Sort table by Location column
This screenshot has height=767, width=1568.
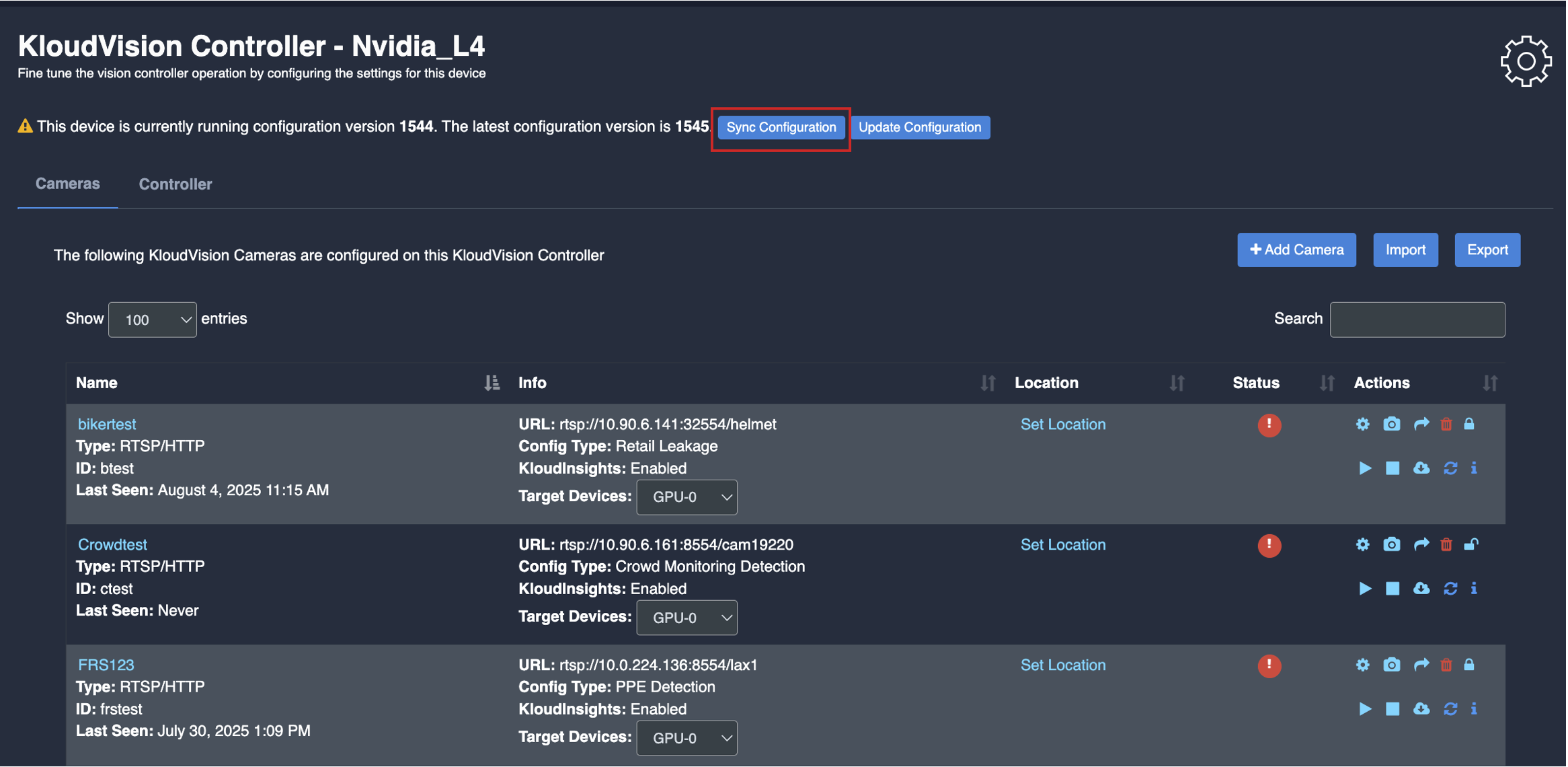[1176, 383]
